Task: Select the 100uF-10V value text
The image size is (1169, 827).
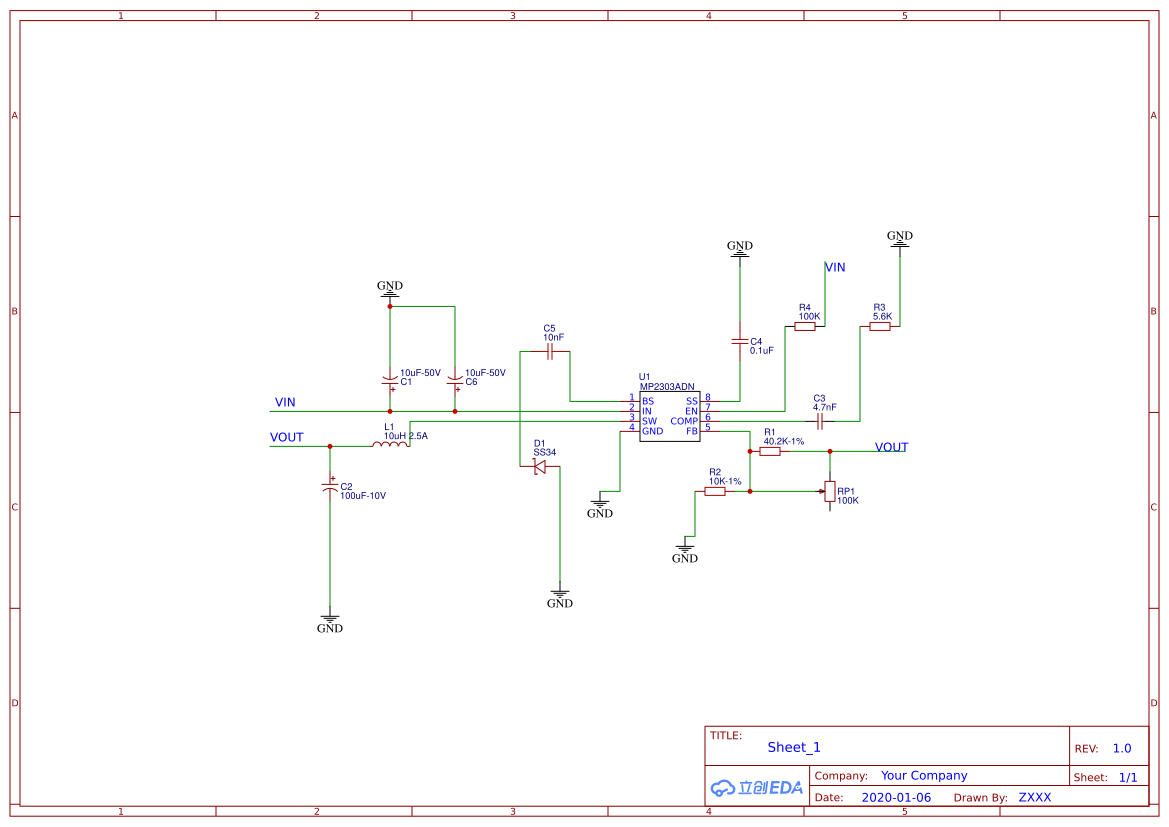Action: click(x=363, y=495)
